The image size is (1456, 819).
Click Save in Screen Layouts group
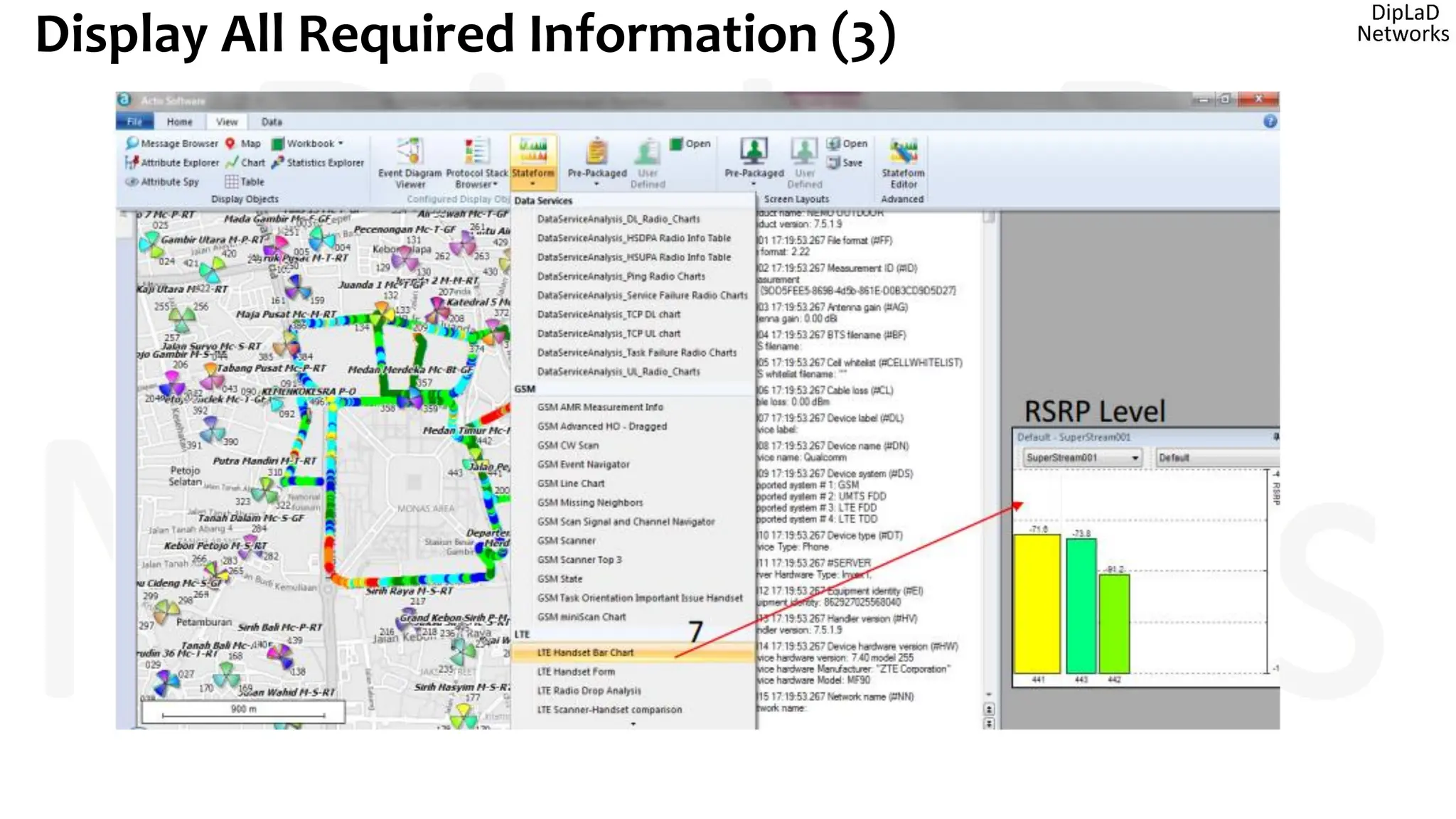[845, 163]
